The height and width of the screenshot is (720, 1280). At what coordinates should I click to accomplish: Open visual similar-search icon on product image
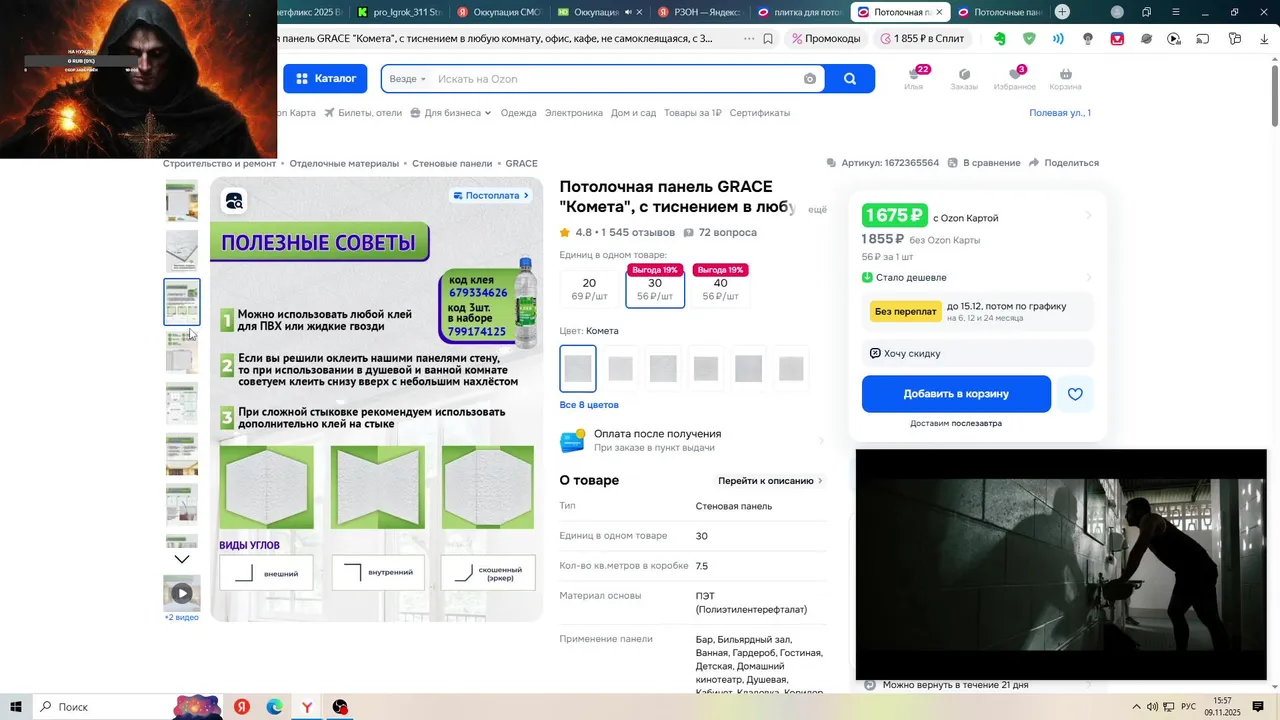pyautogui.click(x=234, y=201)
